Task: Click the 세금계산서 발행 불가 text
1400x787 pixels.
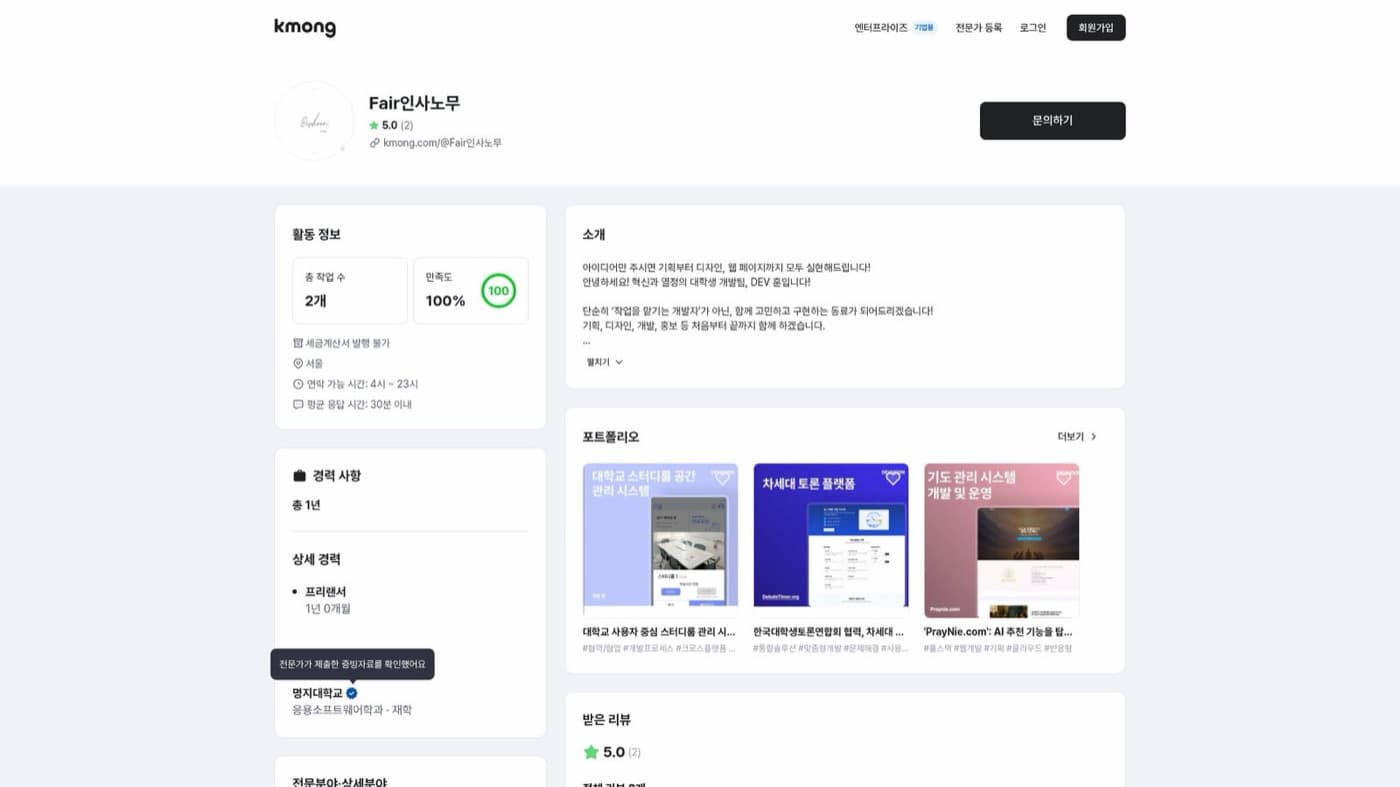Action: (348, 343)
